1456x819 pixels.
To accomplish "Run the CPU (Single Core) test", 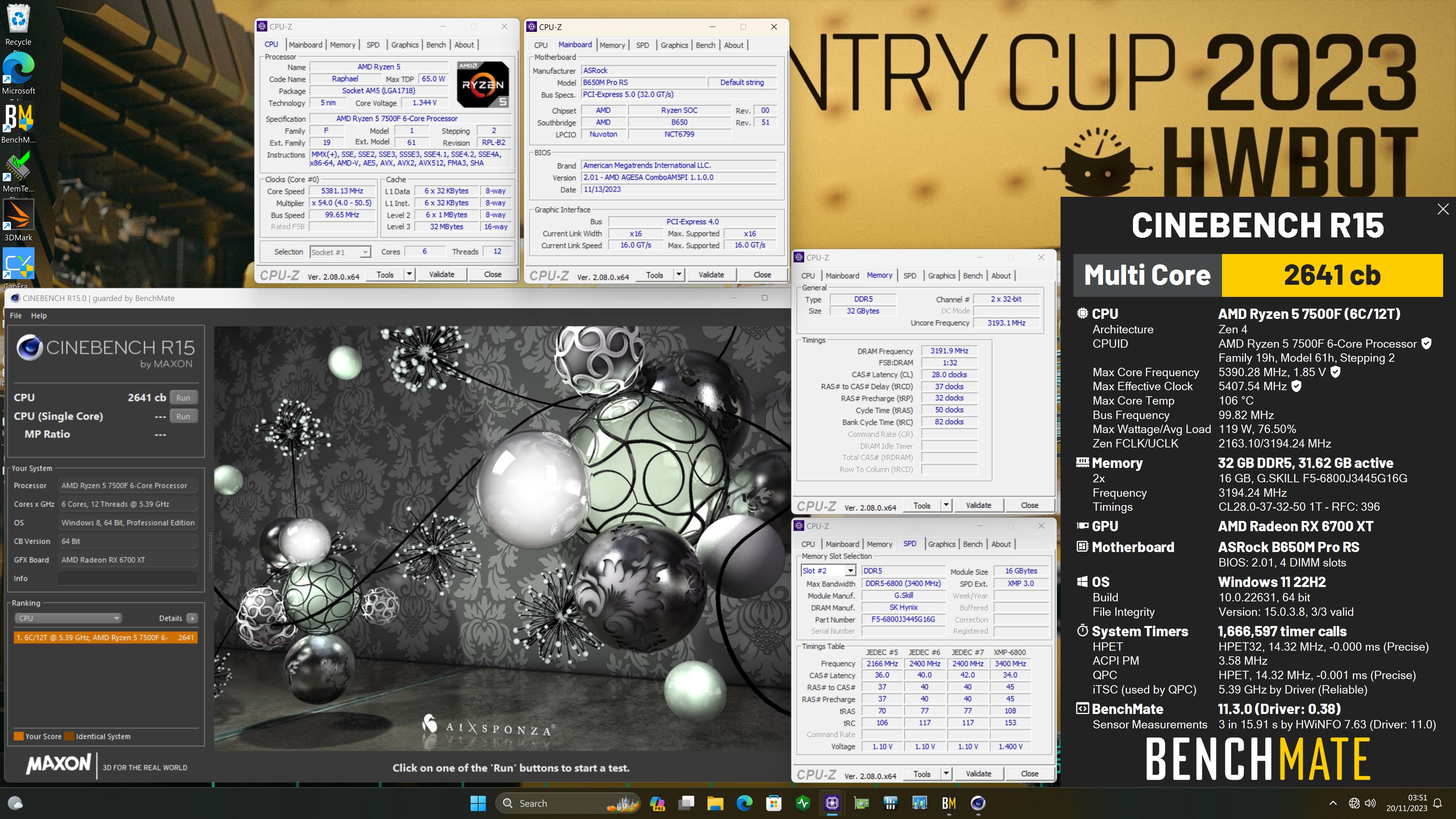I will pos(183,417).
